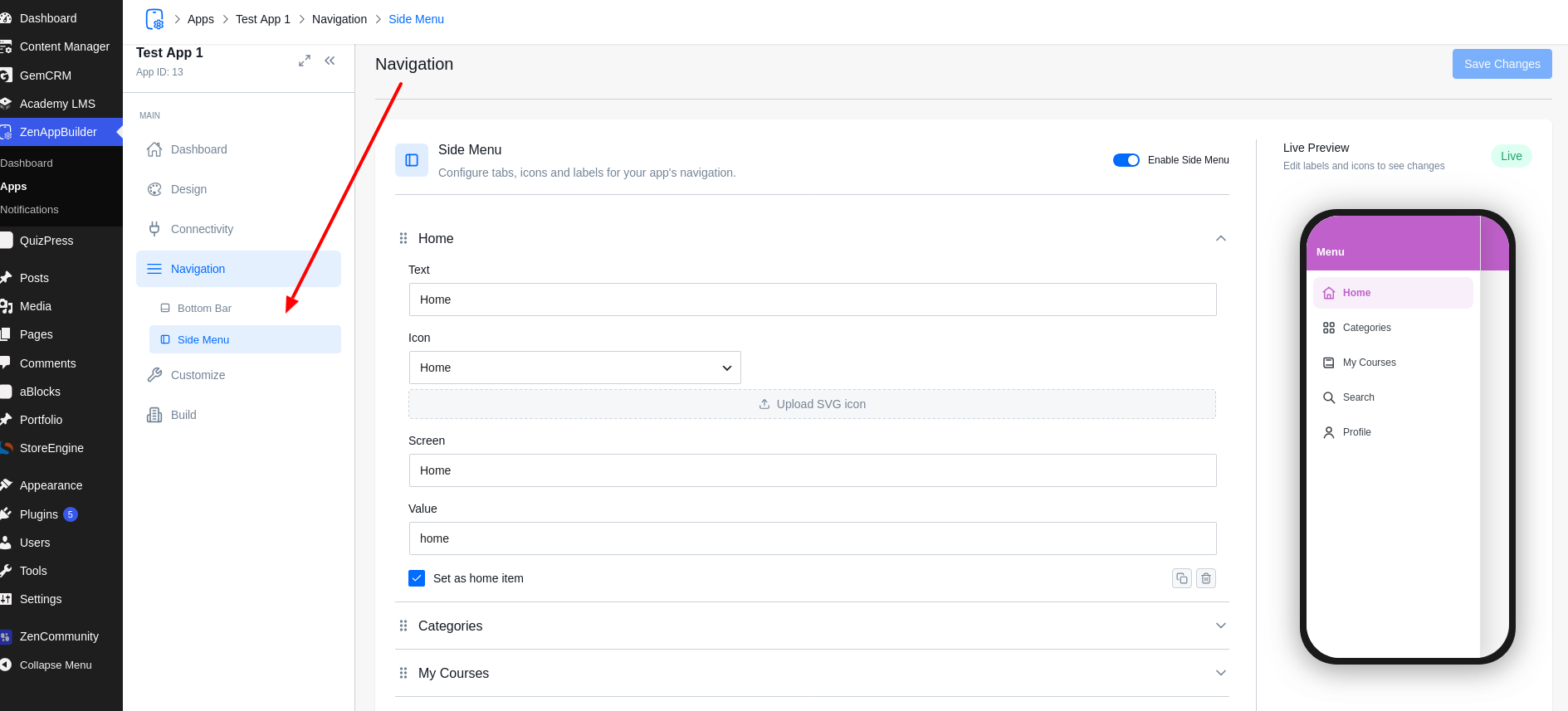Grab the Categories item drag handle
This screenshot has height=711, width=1568.
click(x=403, y=626)
